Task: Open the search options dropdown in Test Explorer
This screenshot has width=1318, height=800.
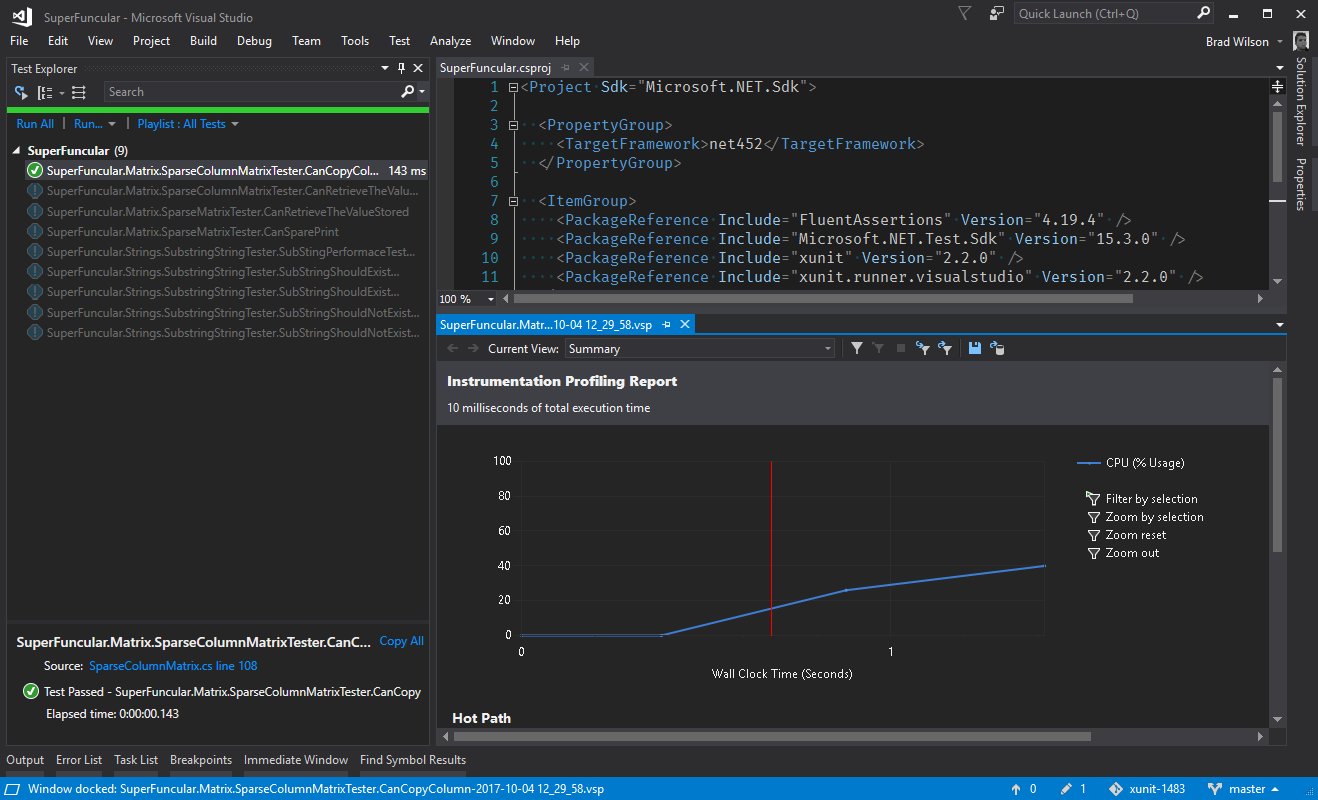Action: point(422,92)
